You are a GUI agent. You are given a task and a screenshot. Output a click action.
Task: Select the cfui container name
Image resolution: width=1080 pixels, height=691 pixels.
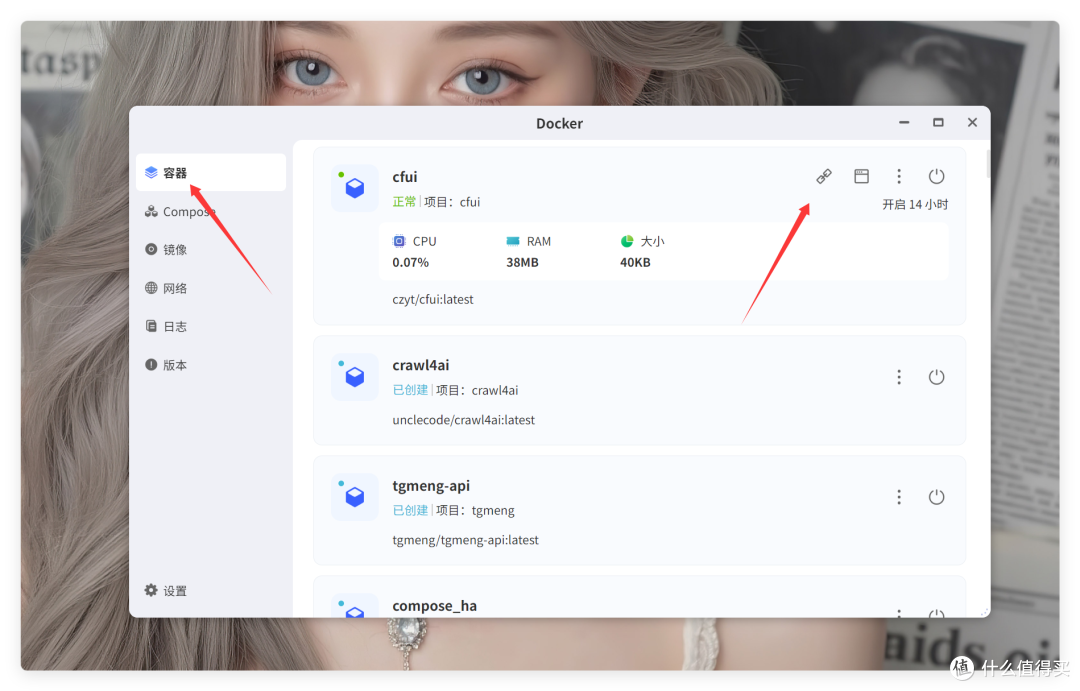pyautogui.click(x=405, y=177)
